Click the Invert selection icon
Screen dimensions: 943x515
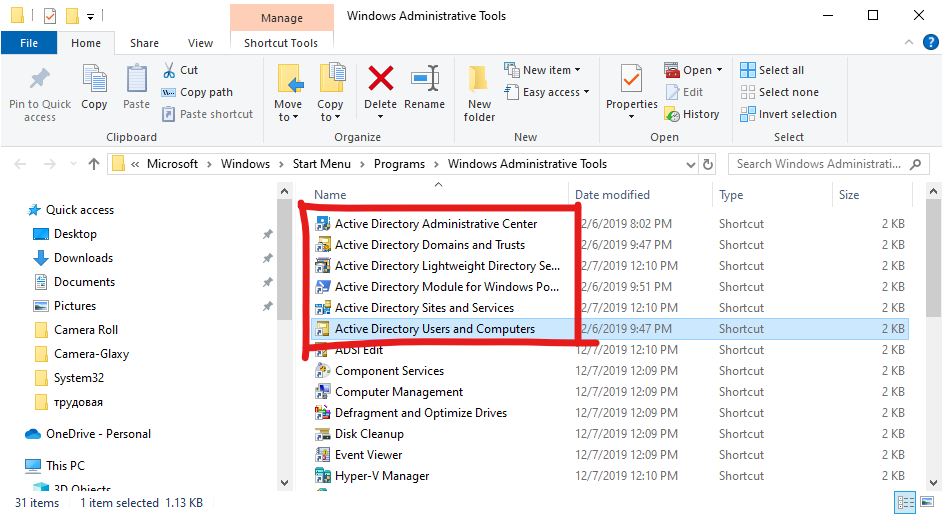point(748,114)
